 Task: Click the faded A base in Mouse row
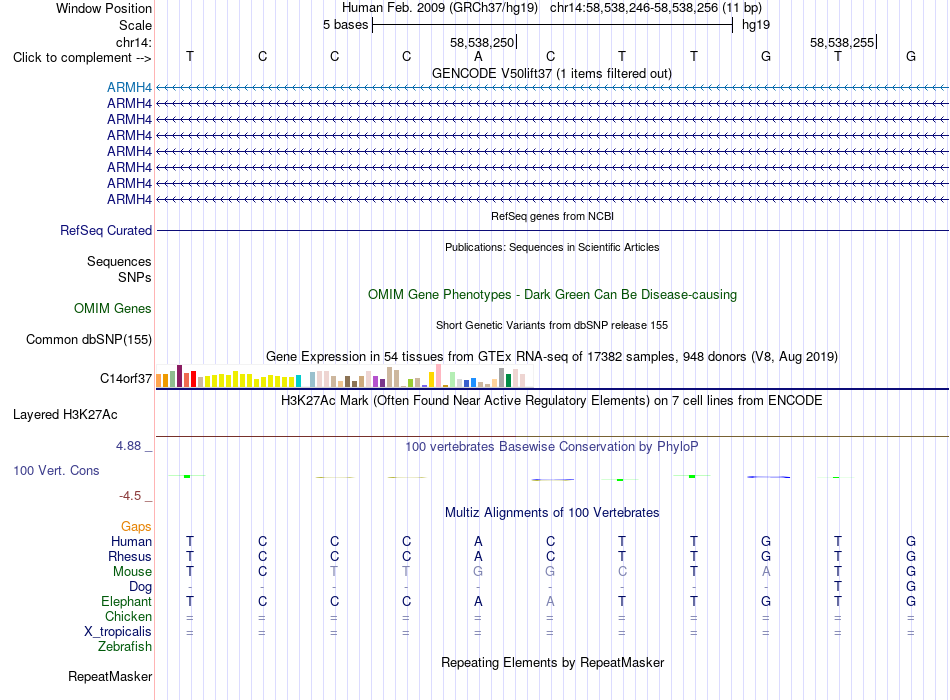tap(766, 572)
